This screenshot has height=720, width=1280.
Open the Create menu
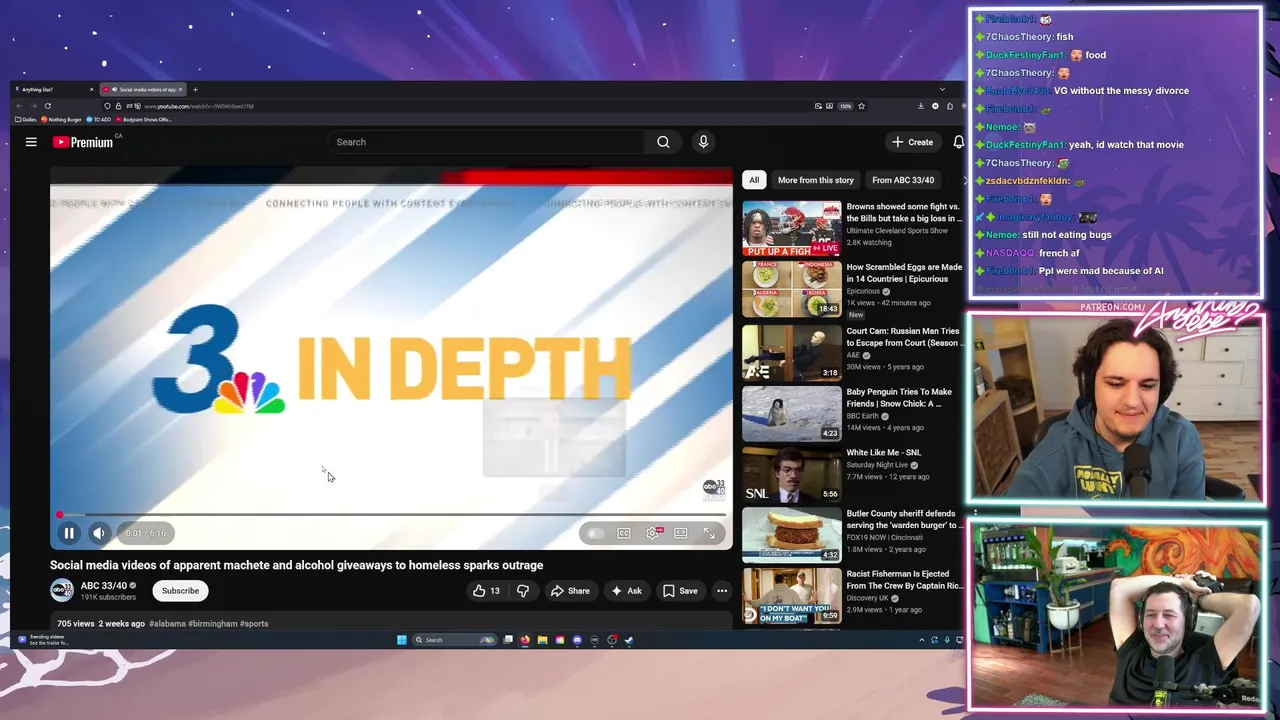(913, 142)
